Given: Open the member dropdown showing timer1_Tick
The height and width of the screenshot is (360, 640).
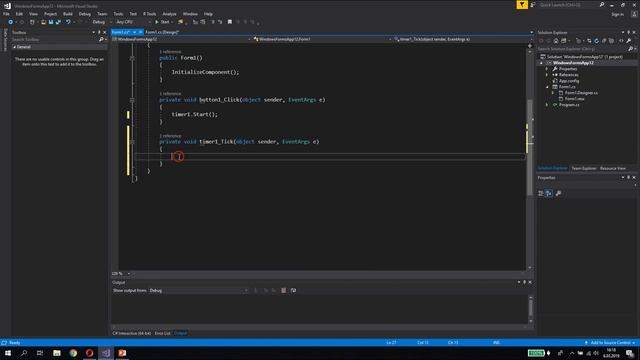Looking at the screenshot, I should pyautogui.click(x=462, y=39).
